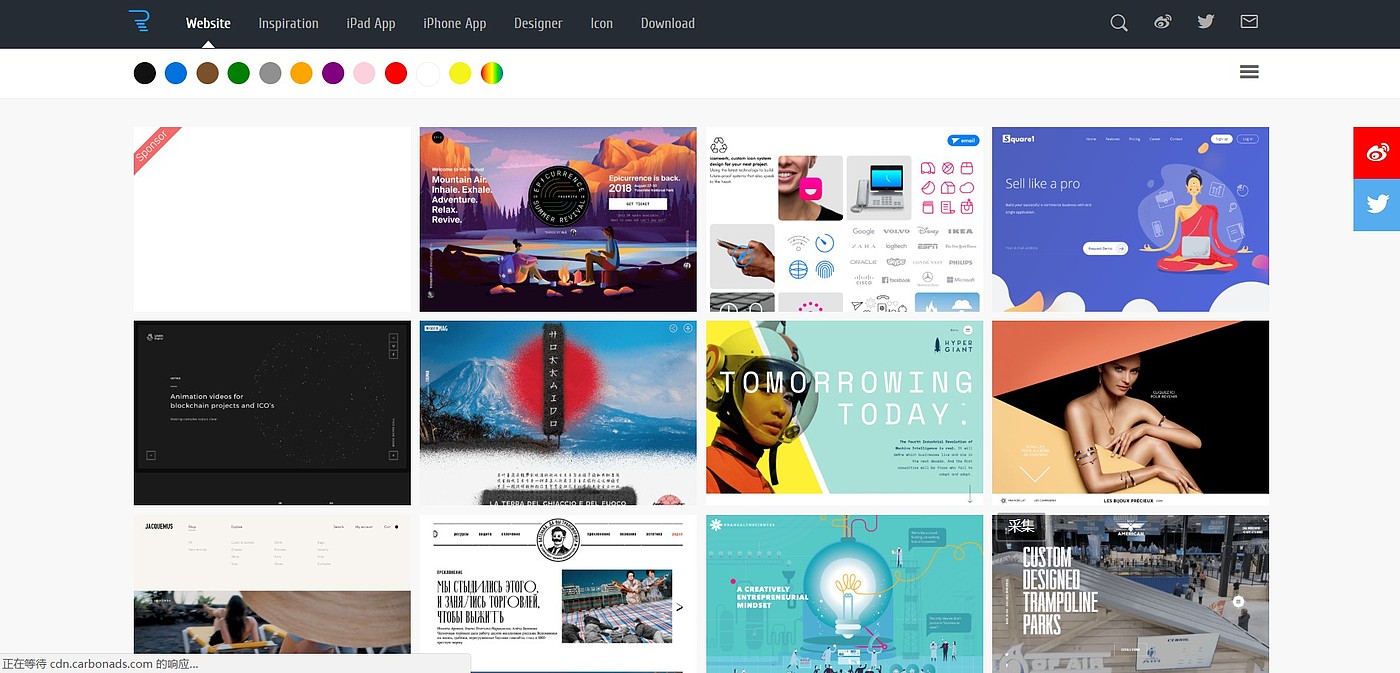
Task: Open the Russian newspaper style thumbnail
Action: pyautogui.click(x=558, y=594)
